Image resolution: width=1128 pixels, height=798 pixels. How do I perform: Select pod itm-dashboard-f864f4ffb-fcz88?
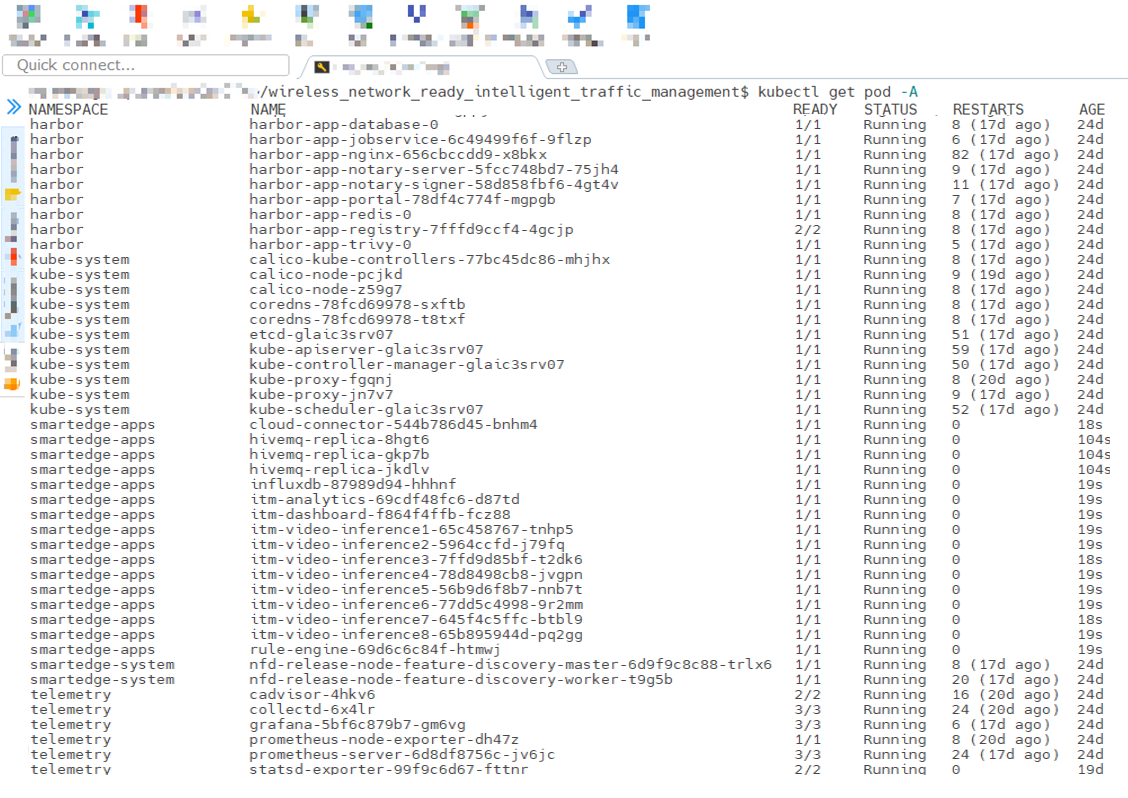[380, 514]
